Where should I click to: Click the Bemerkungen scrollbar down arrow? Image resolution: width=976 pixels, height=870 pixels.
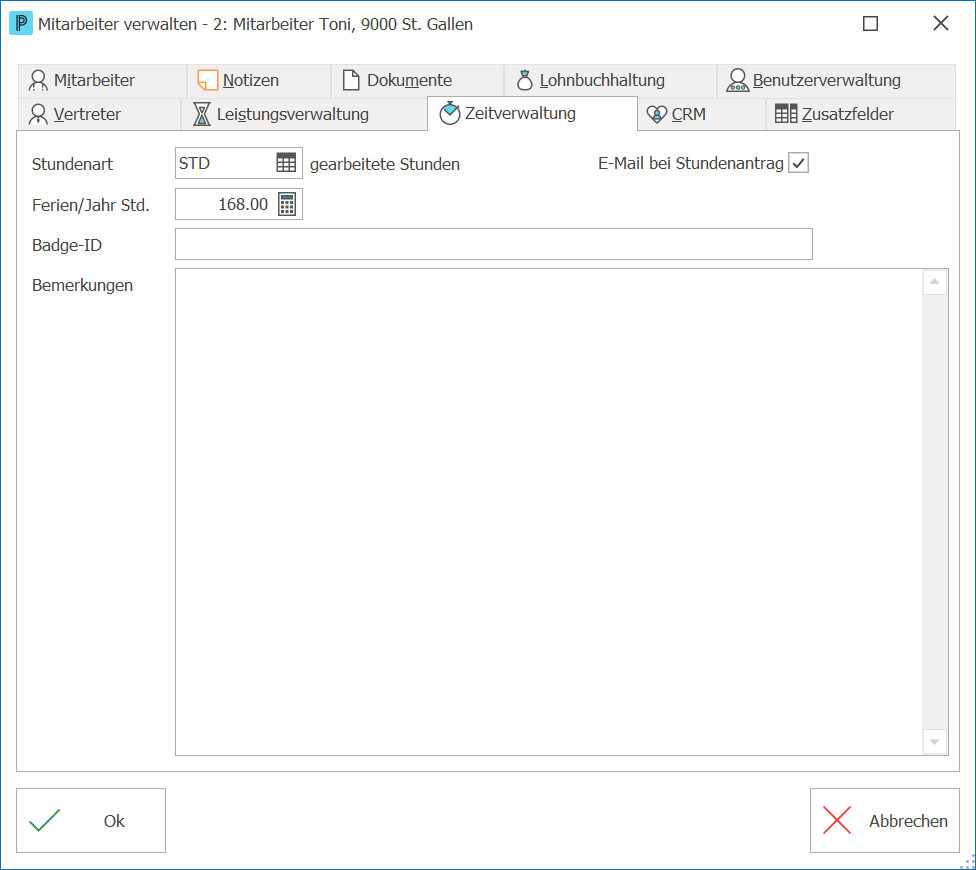[934, 742]
